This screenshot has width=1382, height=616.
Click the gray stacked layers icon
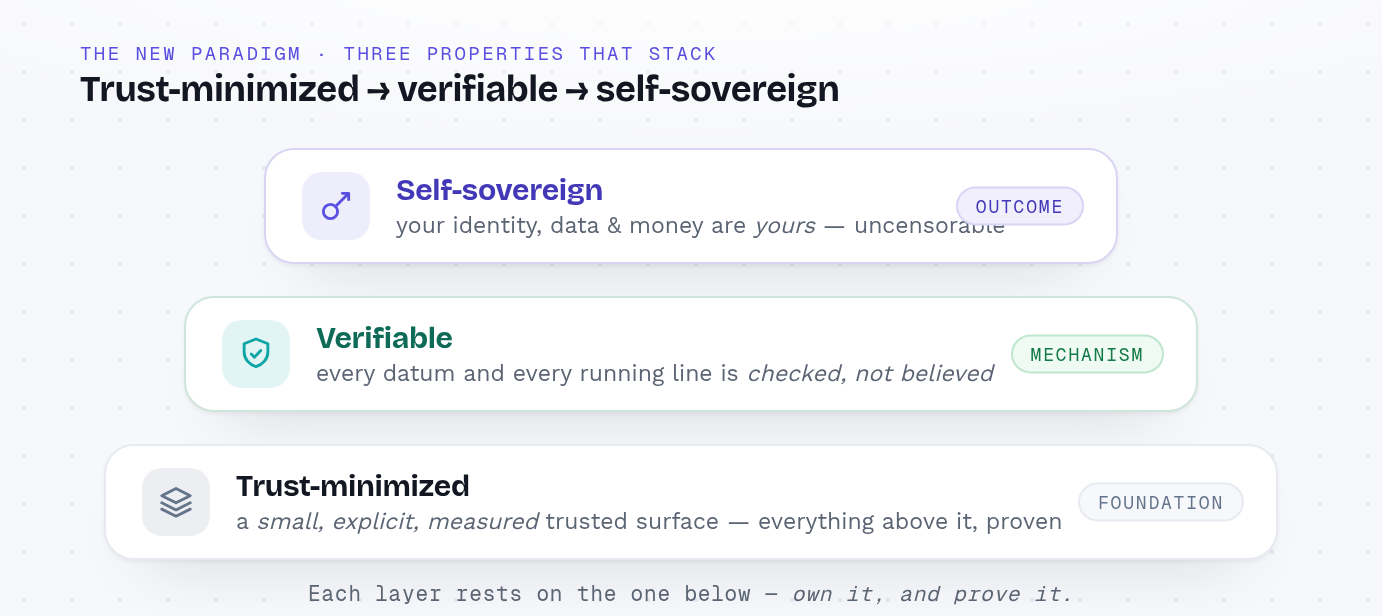tap(176, 502)
